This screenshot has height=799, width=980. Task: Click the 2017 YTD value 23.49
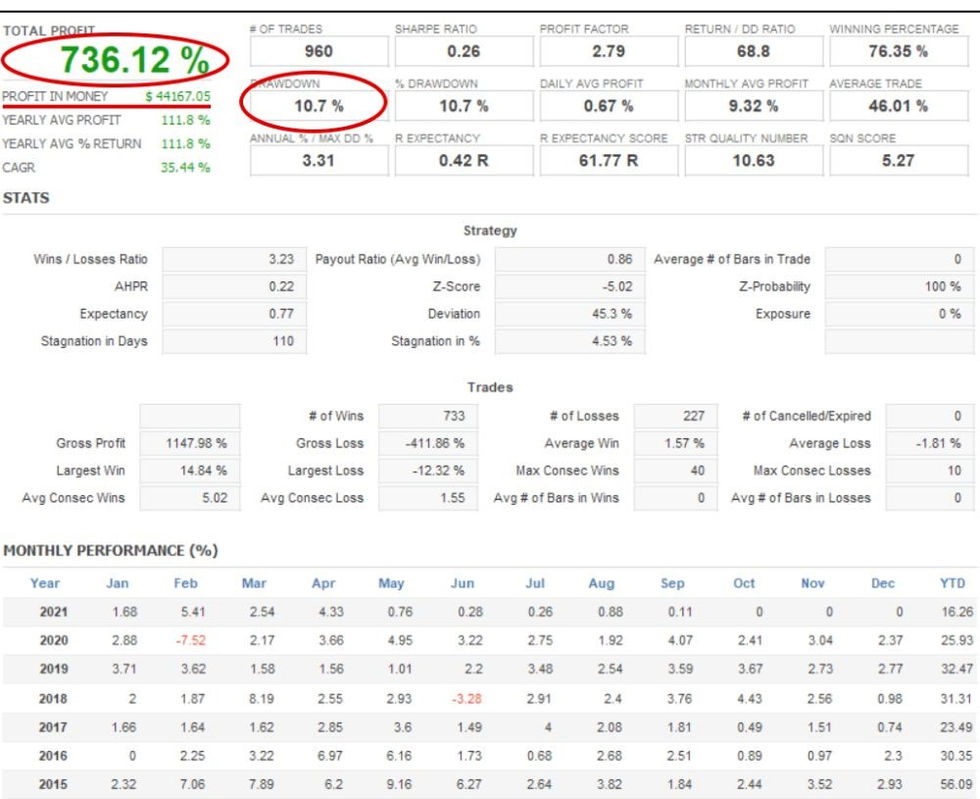[957, 727]
